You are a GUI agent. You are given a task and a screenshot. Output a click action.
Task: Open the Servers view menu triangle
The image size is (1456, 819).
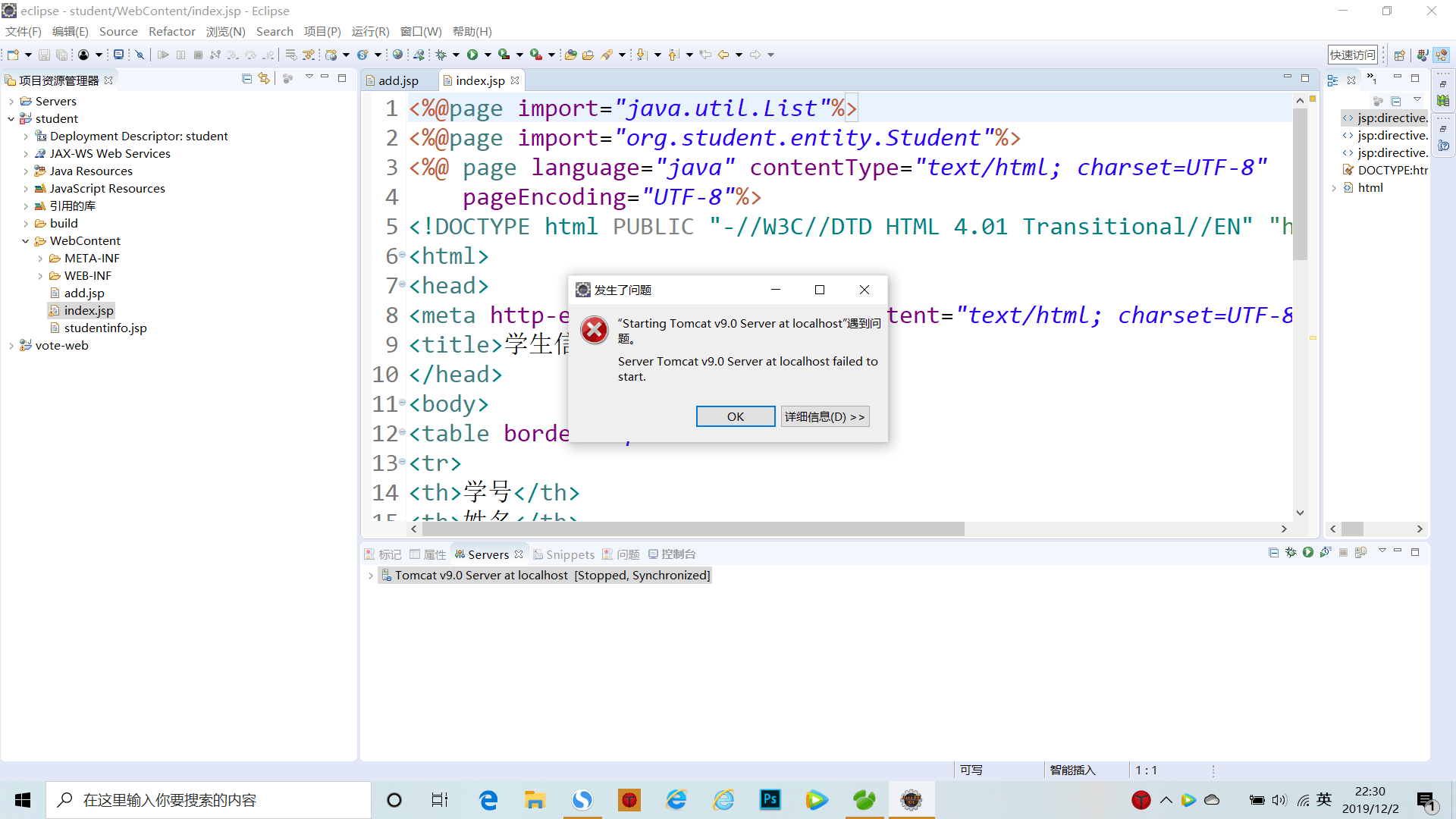[x=1382, y=551]
